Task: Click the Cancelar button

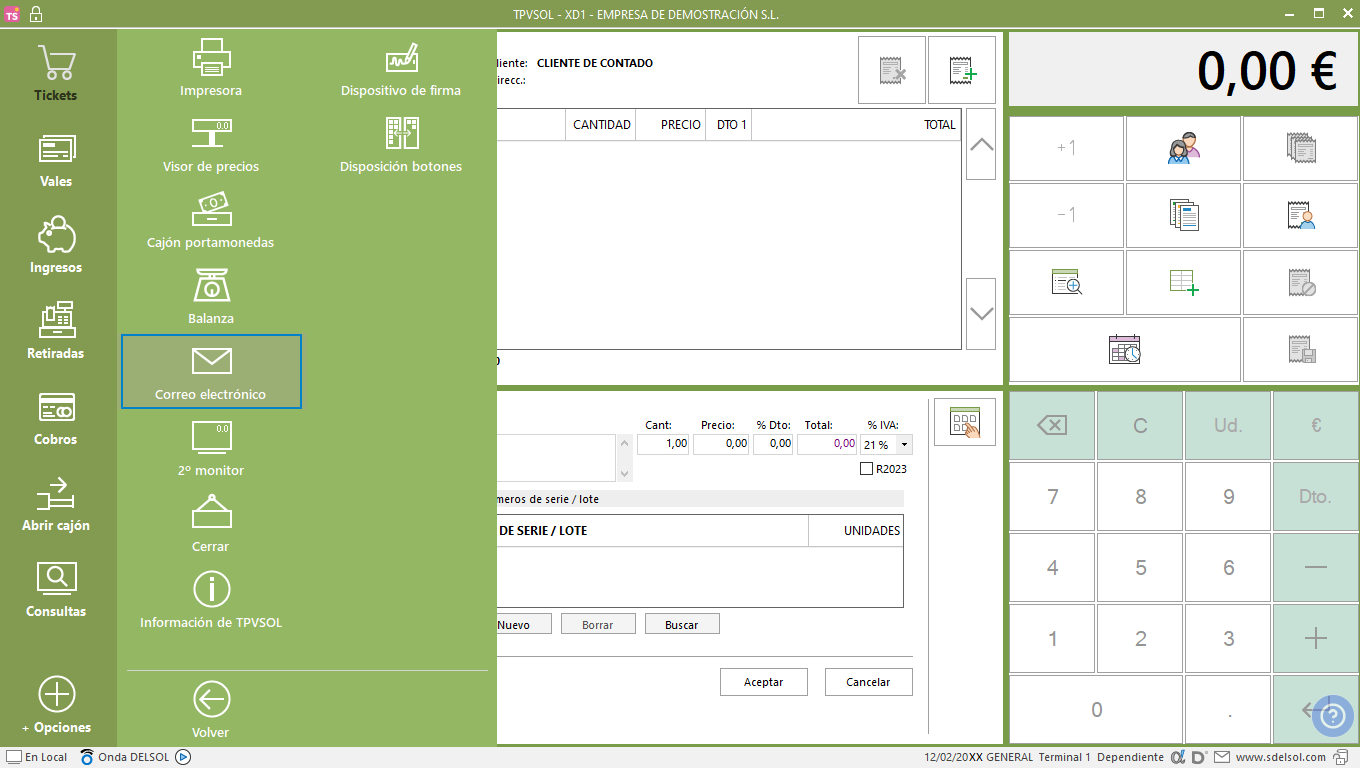Action: (868, 682)
